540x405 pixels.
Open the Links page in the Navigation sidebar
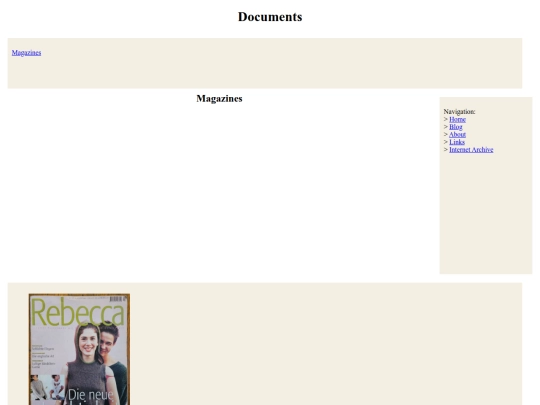[457, 142]
